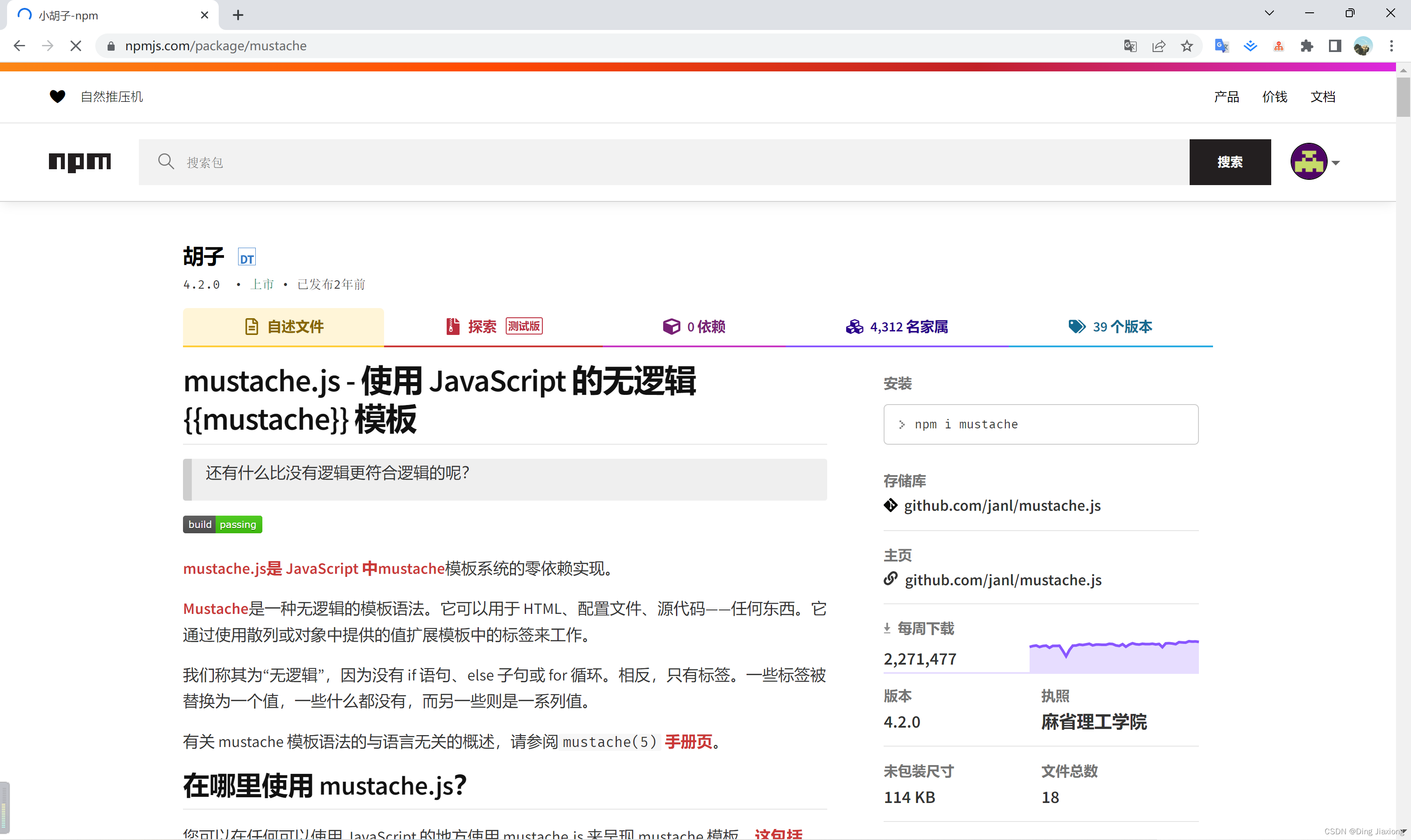The height and width of the screenshot is (840, 1411).
Task: Click the 搜索 button
Action: 1230,162
